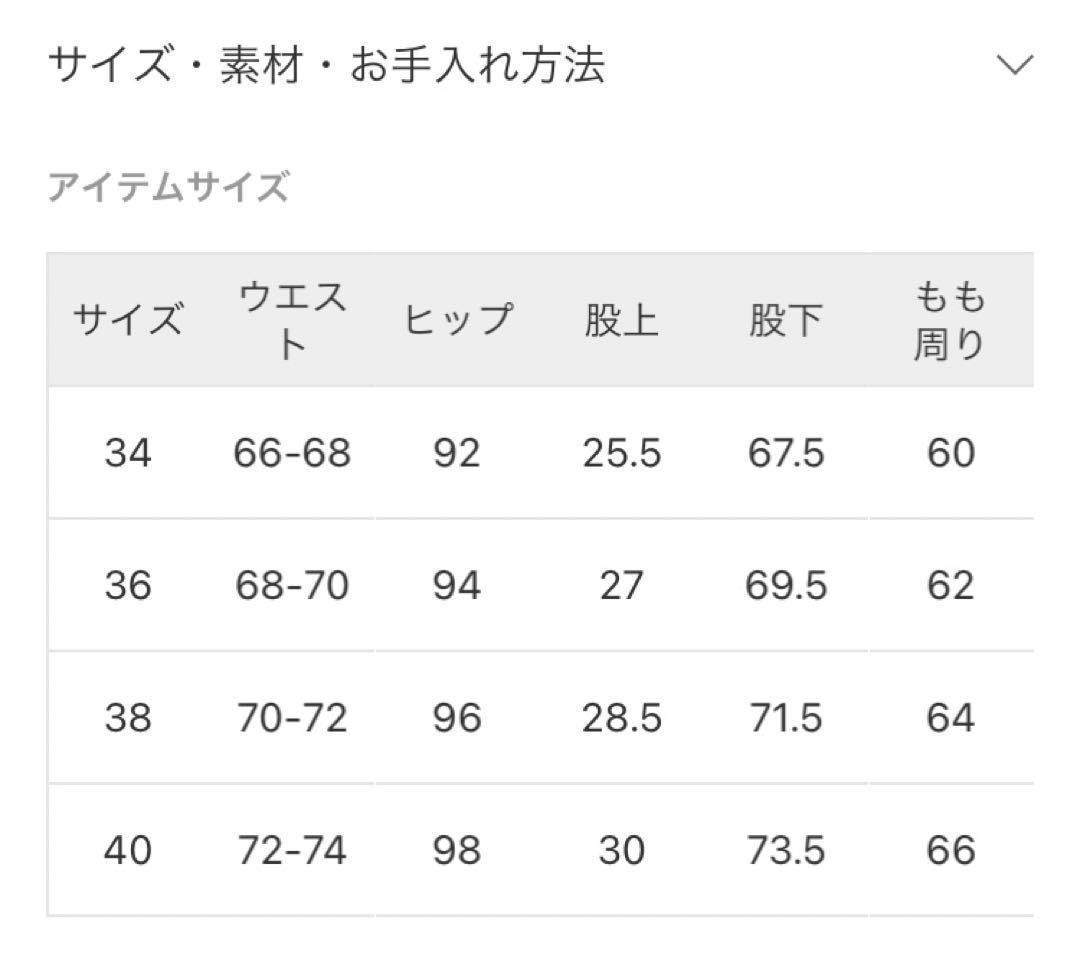Select the ウエスト column header
Image resolution: width=1080 pixels, height=970 pixels.
click(x=289, y=319)
